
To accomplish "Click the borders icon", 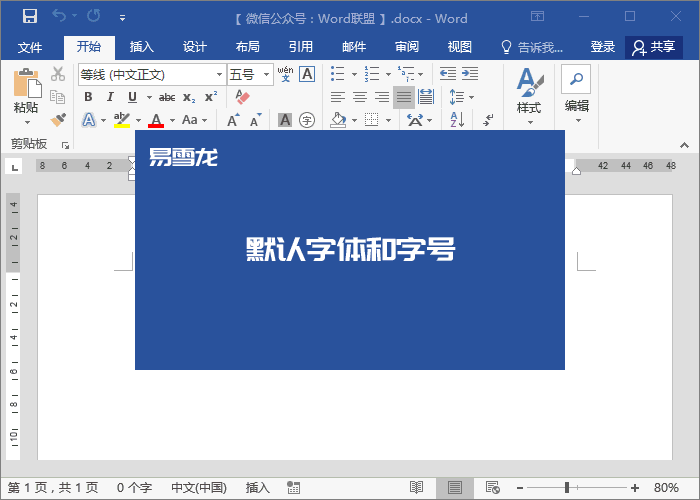I will pos(371,120).
